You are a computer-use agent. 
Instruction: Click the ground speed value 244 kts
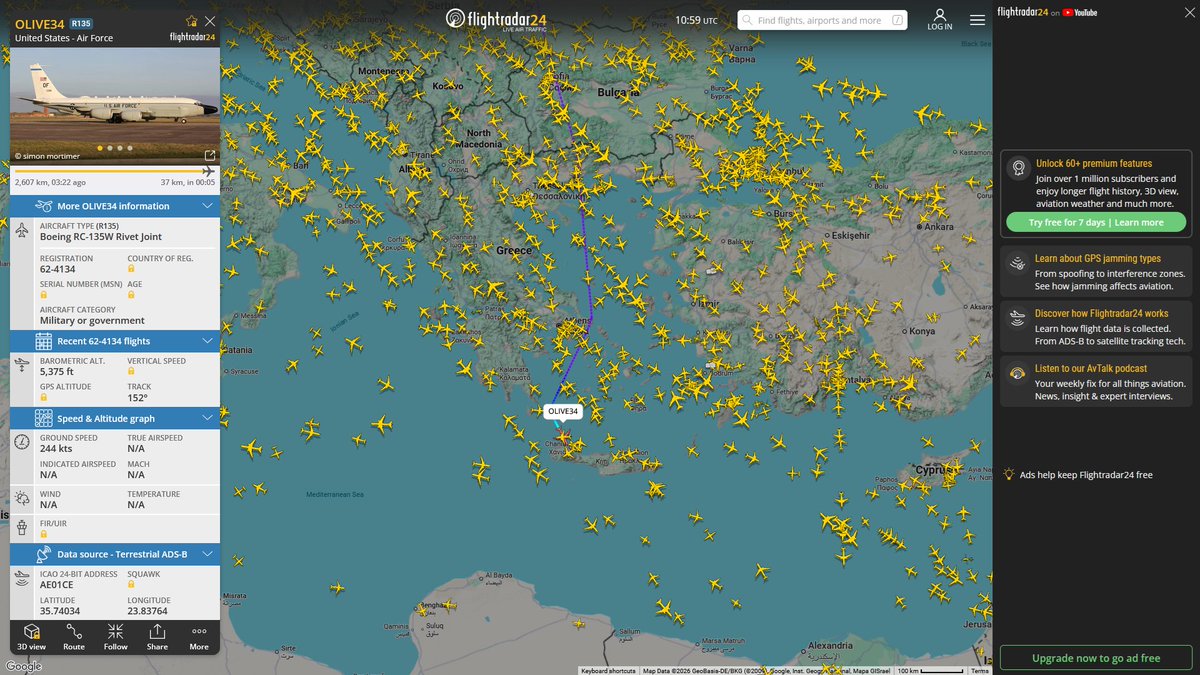coord(58,449)
